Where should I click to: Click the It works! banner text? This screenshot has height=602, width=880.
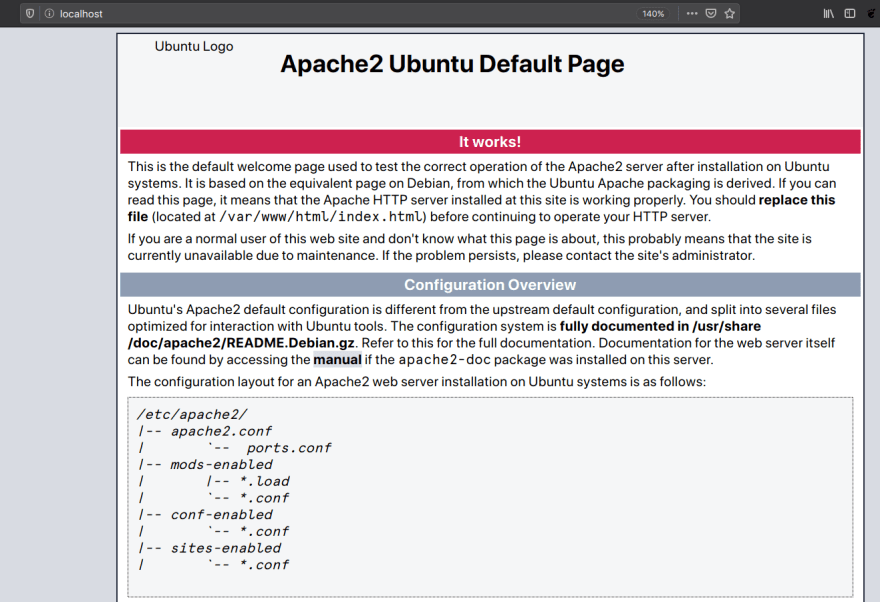click(x=490, y=142)
